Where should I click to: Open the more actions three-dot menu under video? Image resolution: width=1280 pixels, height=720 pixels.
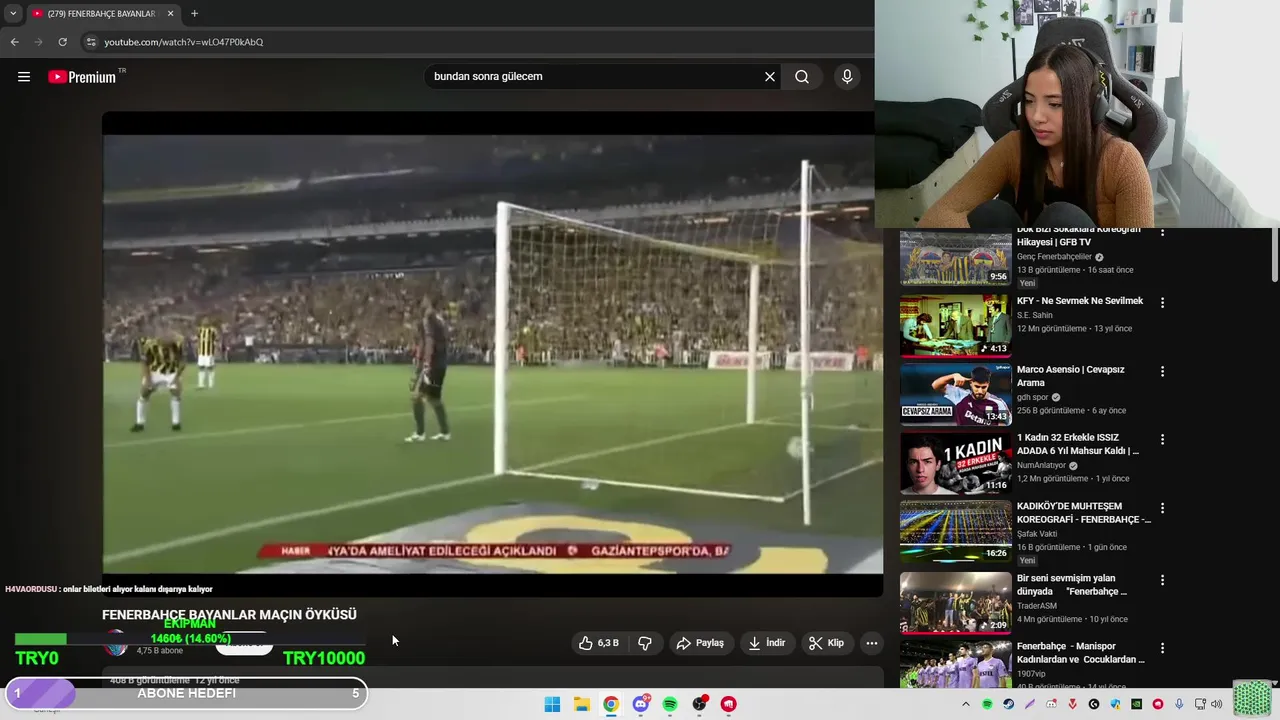(x=872, y=643)
